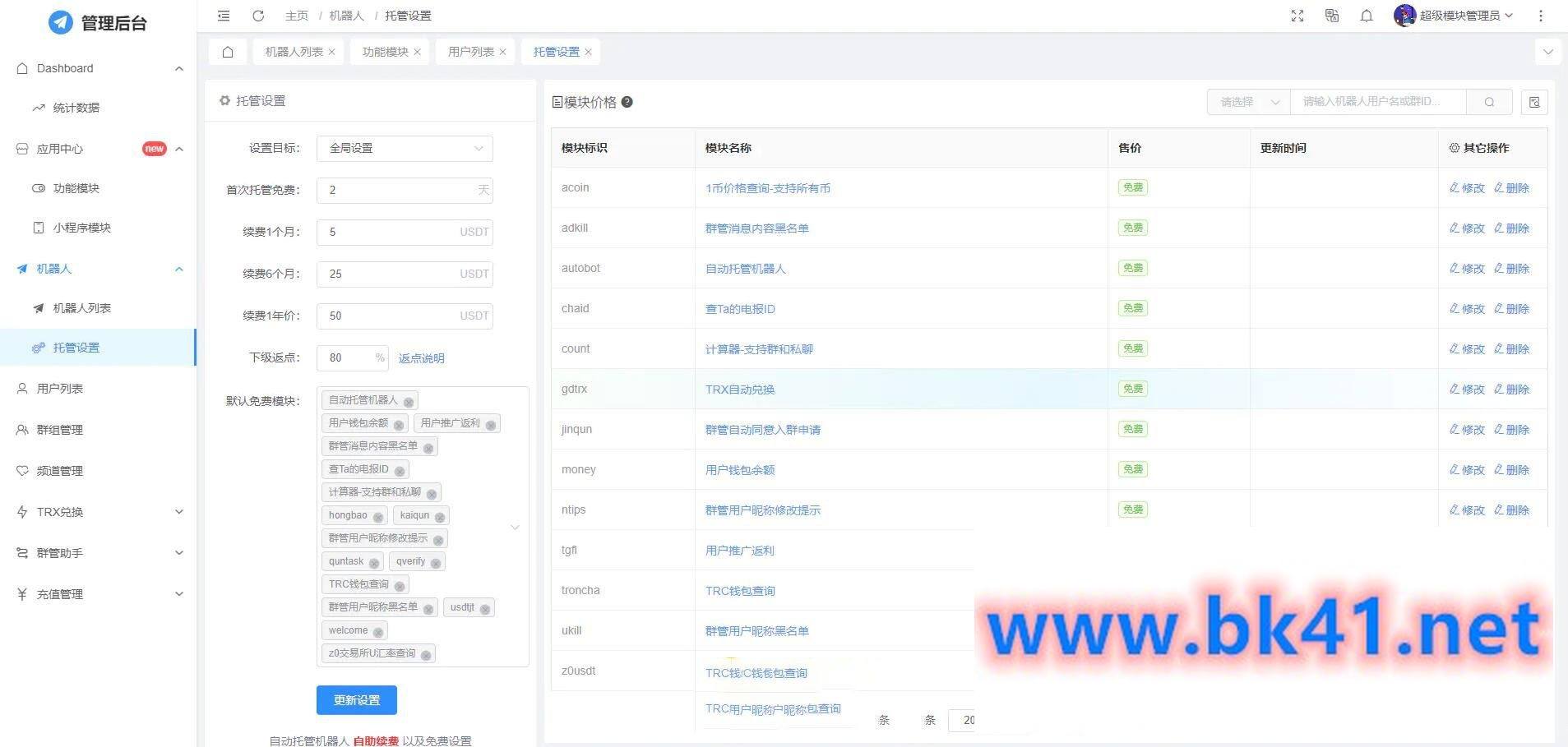Remove the welcome tag from default free modules
Viewport: 1568px width, 747px height.
377,630
